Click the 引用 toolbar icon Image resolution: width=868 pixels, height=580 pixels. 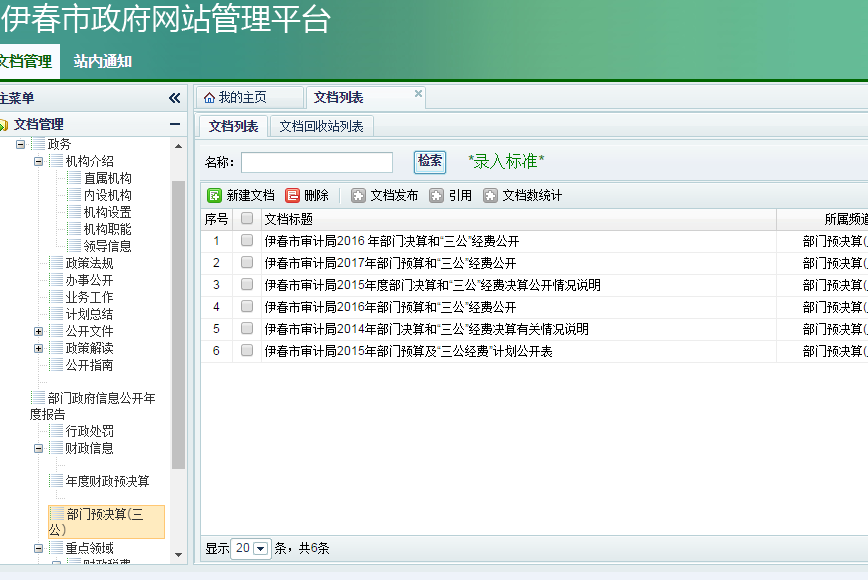(436, 195)
